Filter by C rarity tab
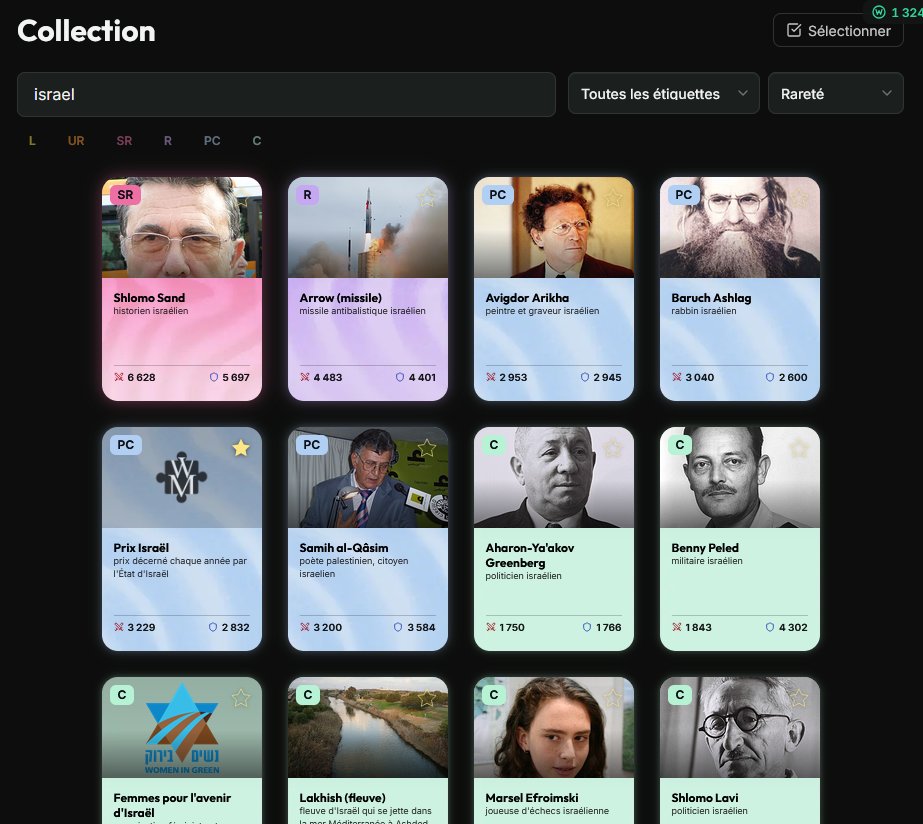The height and width of the screenshot is (824, 923). [257, 141]
